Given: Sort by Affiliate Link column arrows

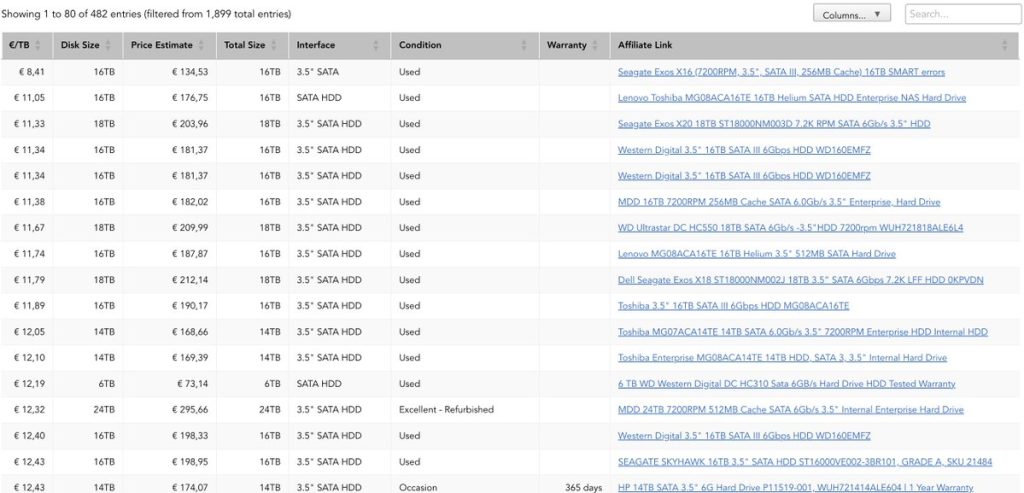Looking at the screenshot, I should coord(1004,46).
